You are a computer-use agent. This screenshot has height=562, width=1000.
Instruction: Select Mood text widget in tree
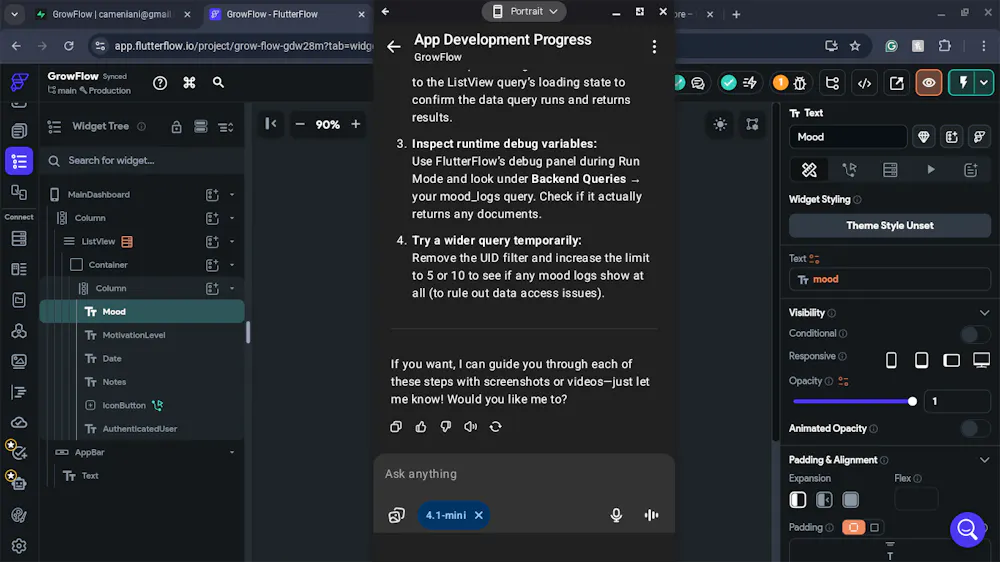click(x=142, y=312)
